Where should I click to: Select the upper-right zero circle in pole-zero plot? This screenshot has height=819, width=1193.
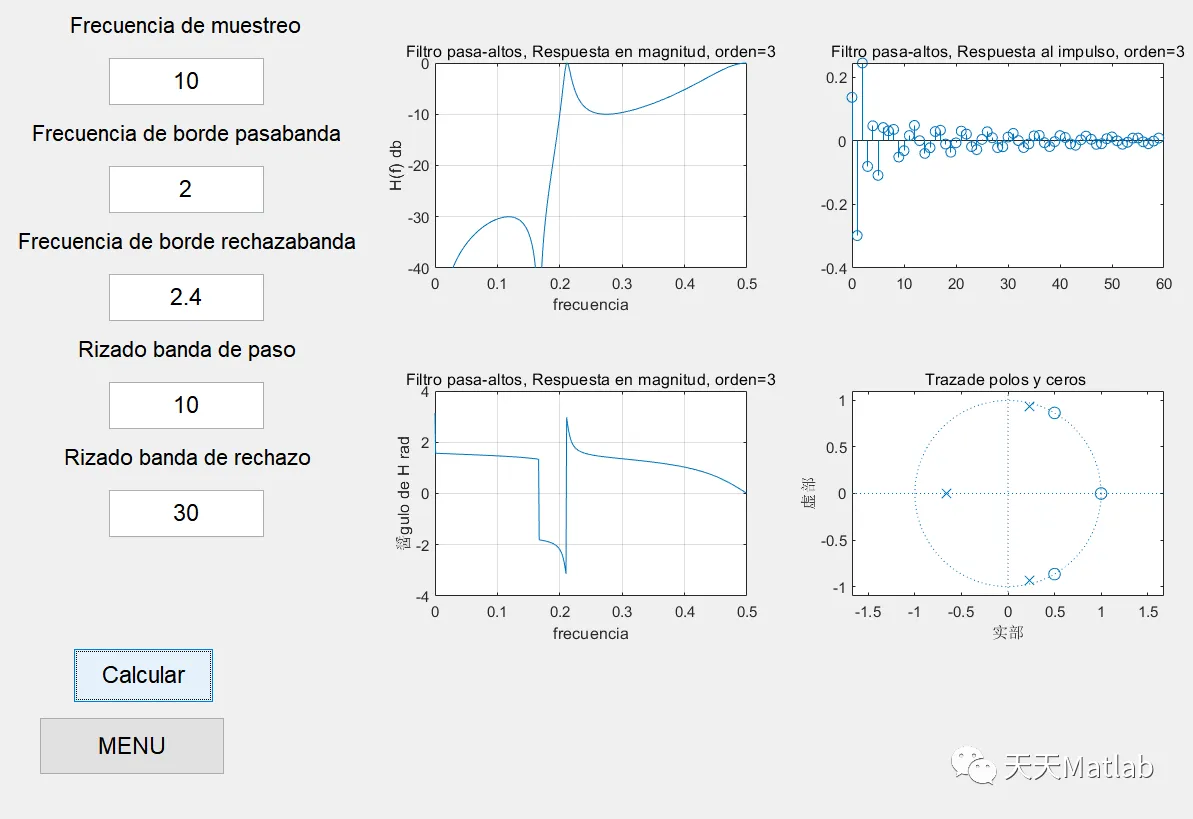(x=1054, y=413)
